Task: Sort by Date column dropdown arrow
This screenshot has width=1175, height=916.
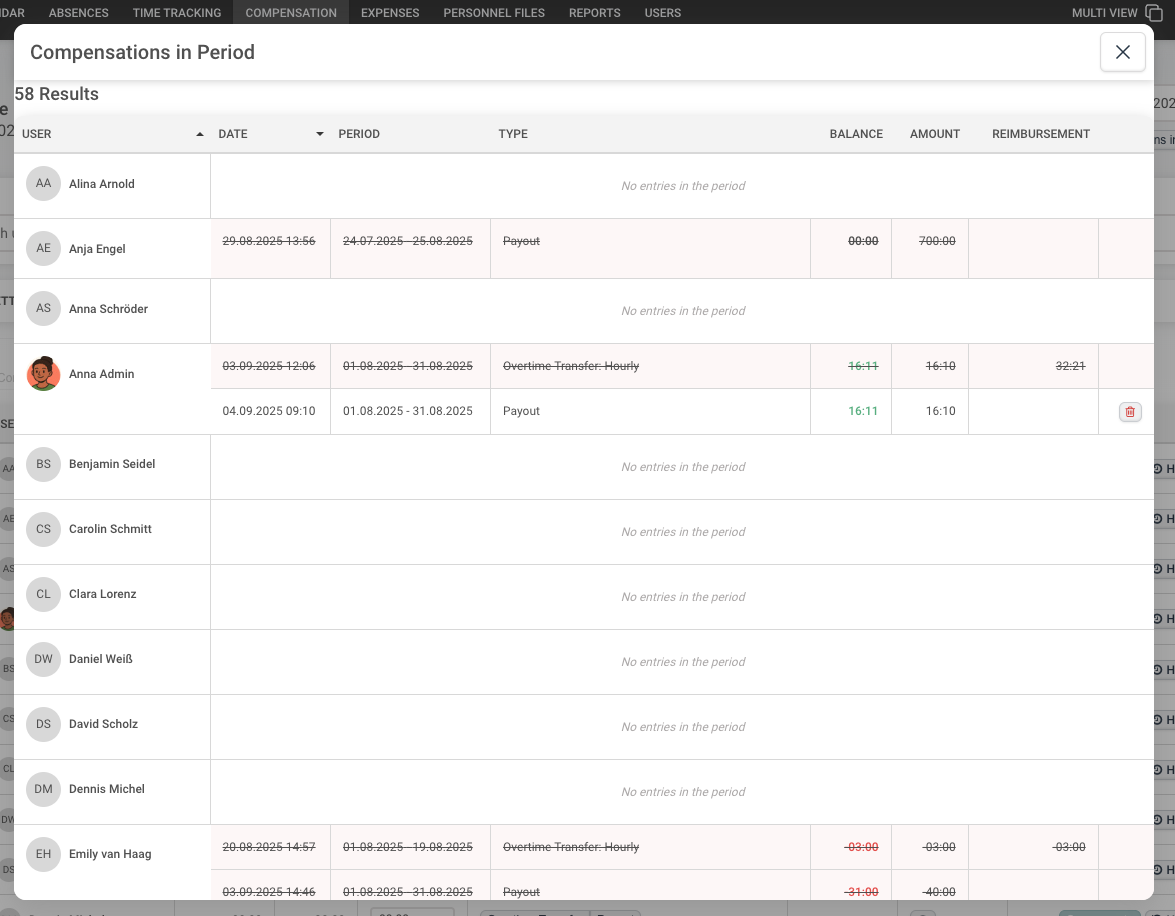Action: click(x=320, y=134)
